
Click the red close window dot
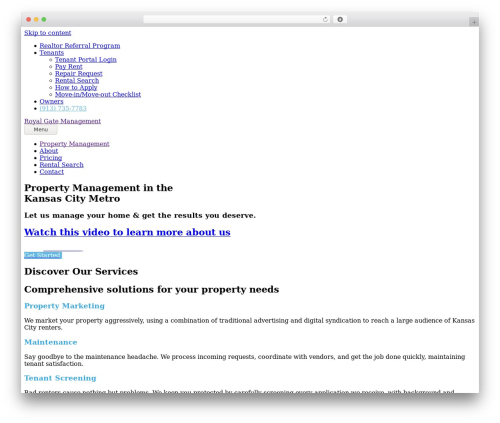click(29, 20)
